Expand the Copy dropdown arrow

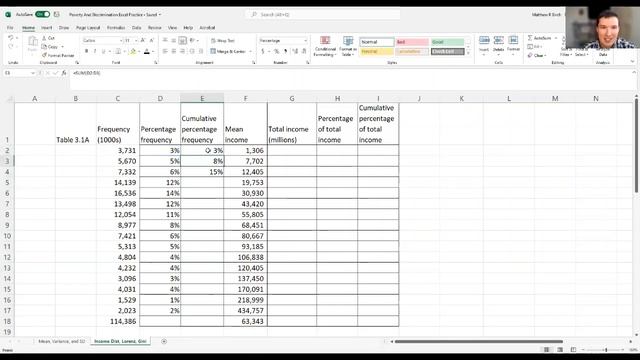pos(62,47)
